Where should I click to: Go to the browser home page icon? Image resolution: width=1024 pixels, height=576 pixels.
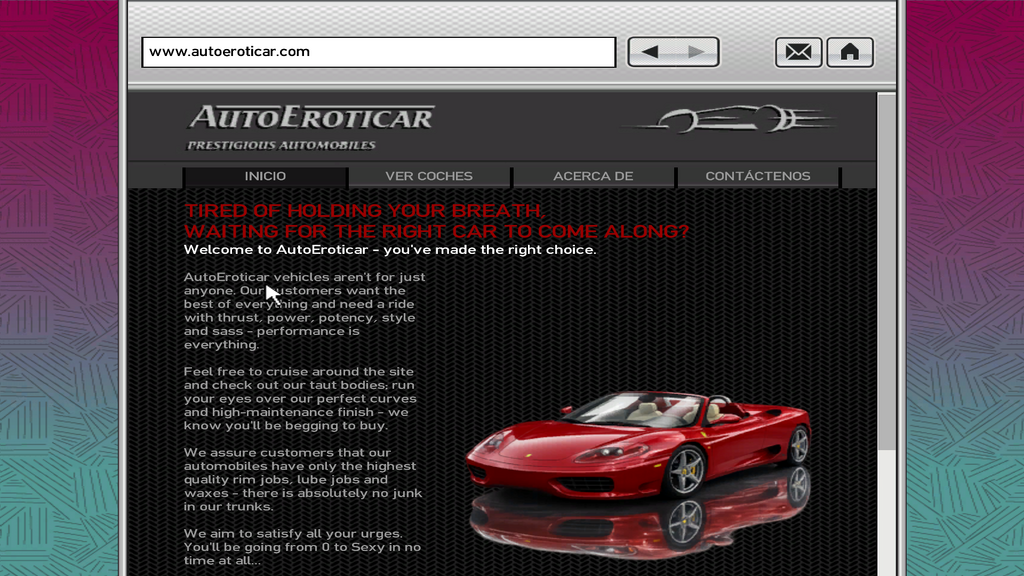pos(850,52)
